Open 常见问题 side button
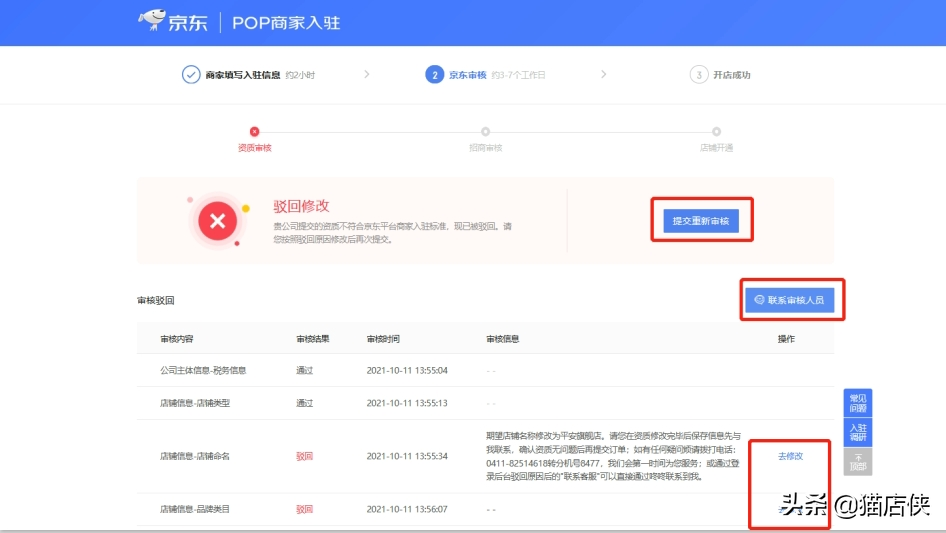The width and height of the screenshot is (946, 533). 857,403
